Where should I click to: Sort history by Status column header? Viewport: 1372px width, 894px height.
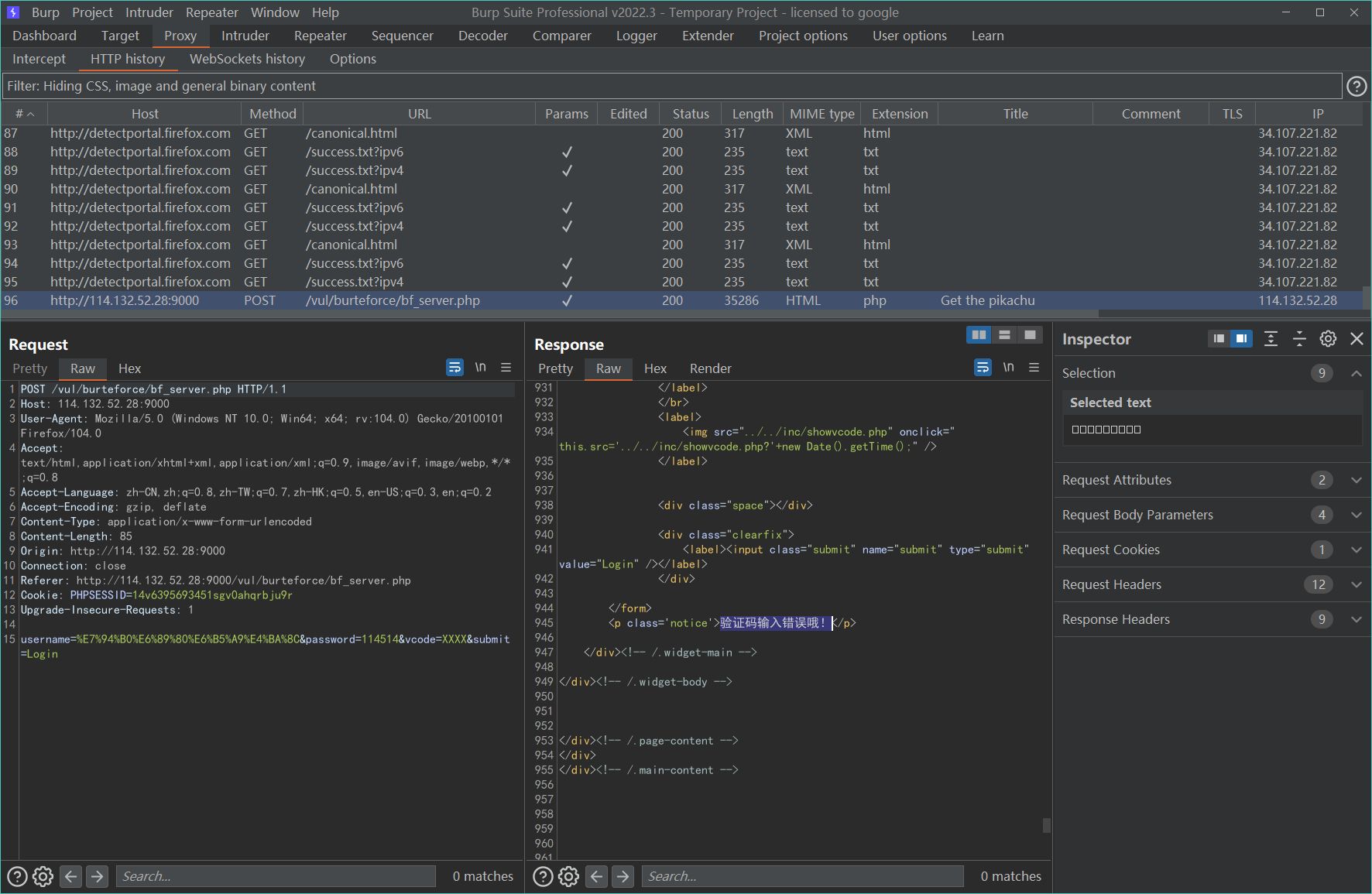tap(691, 114)
